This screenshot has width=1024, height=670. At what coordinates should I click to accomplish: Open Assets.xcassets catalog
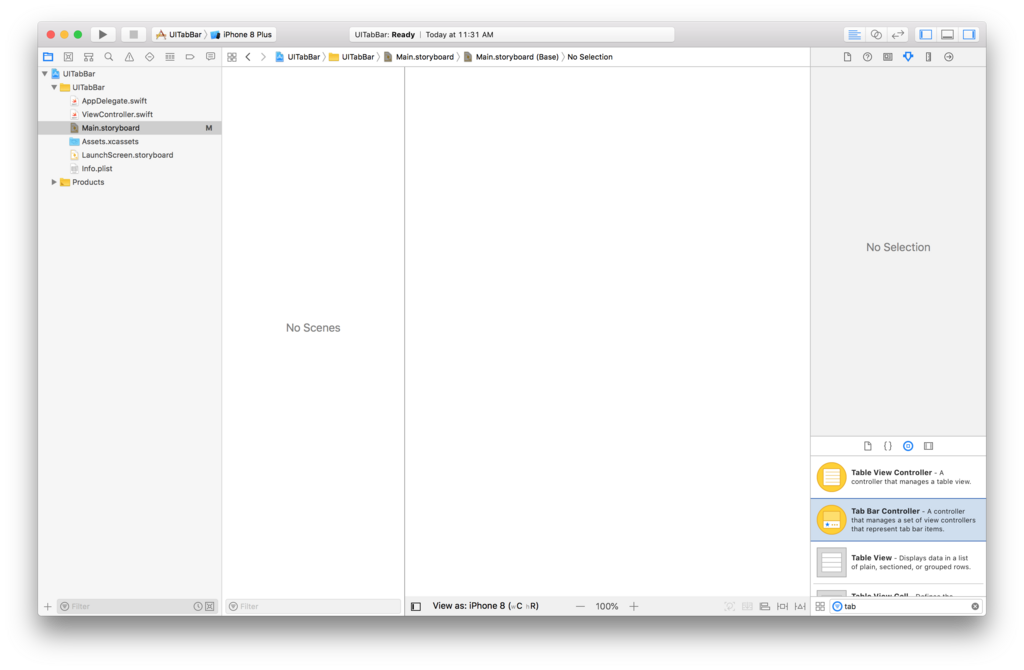tap(110, 141)
